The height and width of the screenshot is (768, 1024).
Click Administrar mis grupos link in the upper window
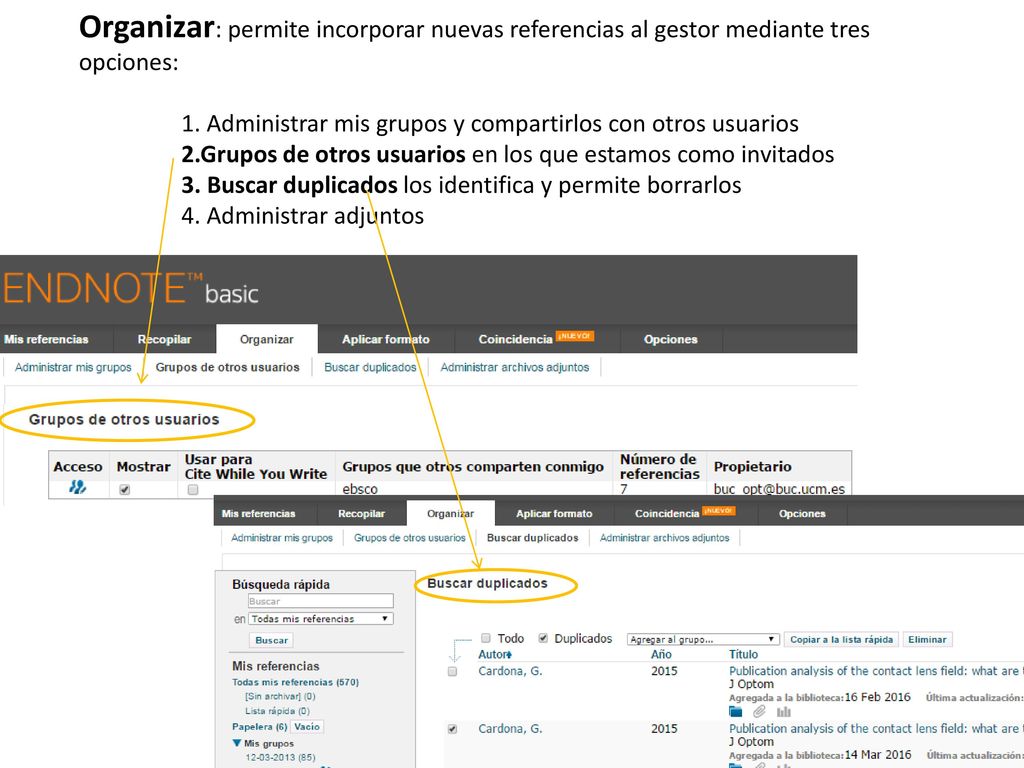tap(73, 368)
